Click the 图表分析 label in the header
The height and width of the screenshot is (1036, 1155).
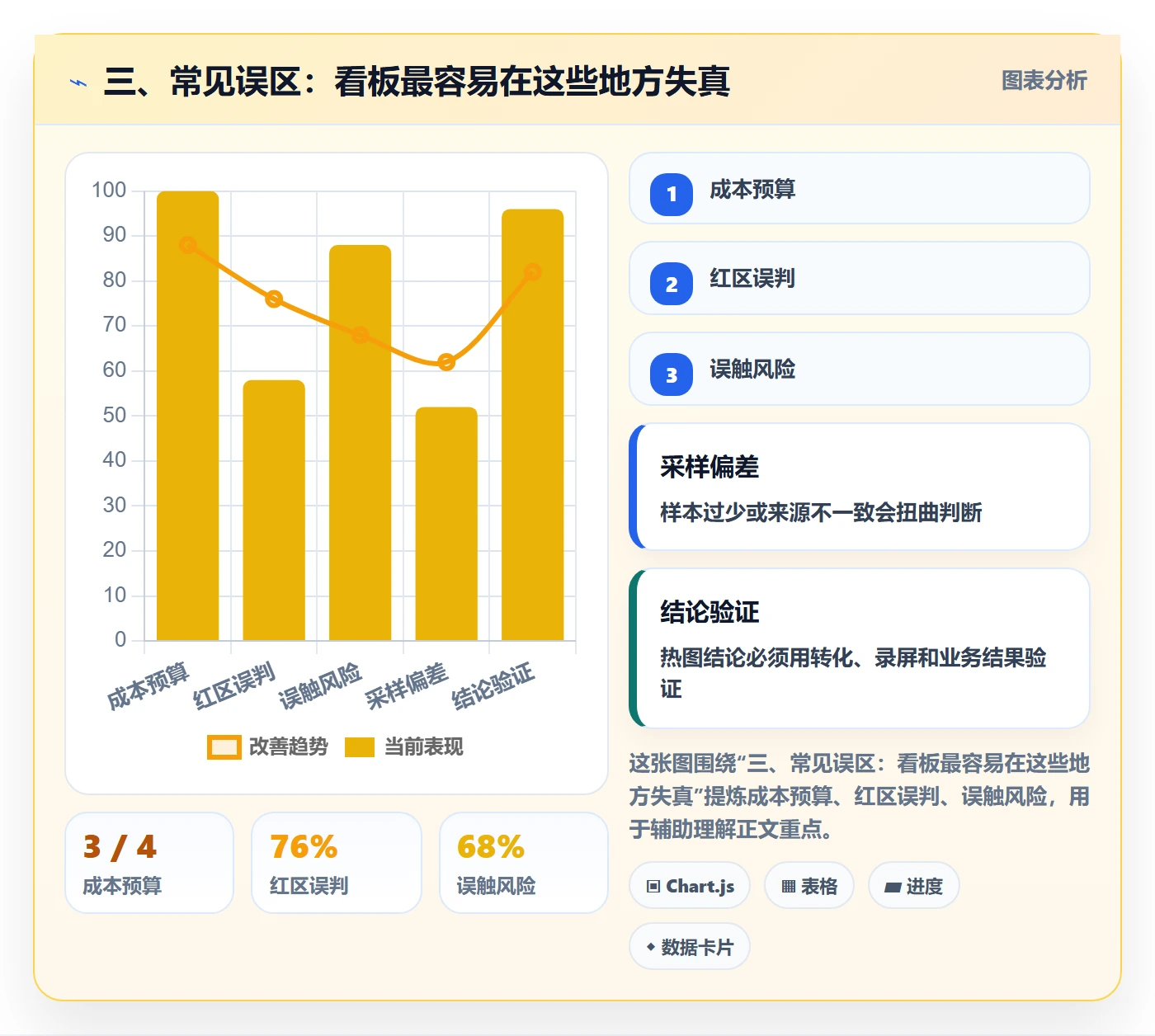[1044, 80]
